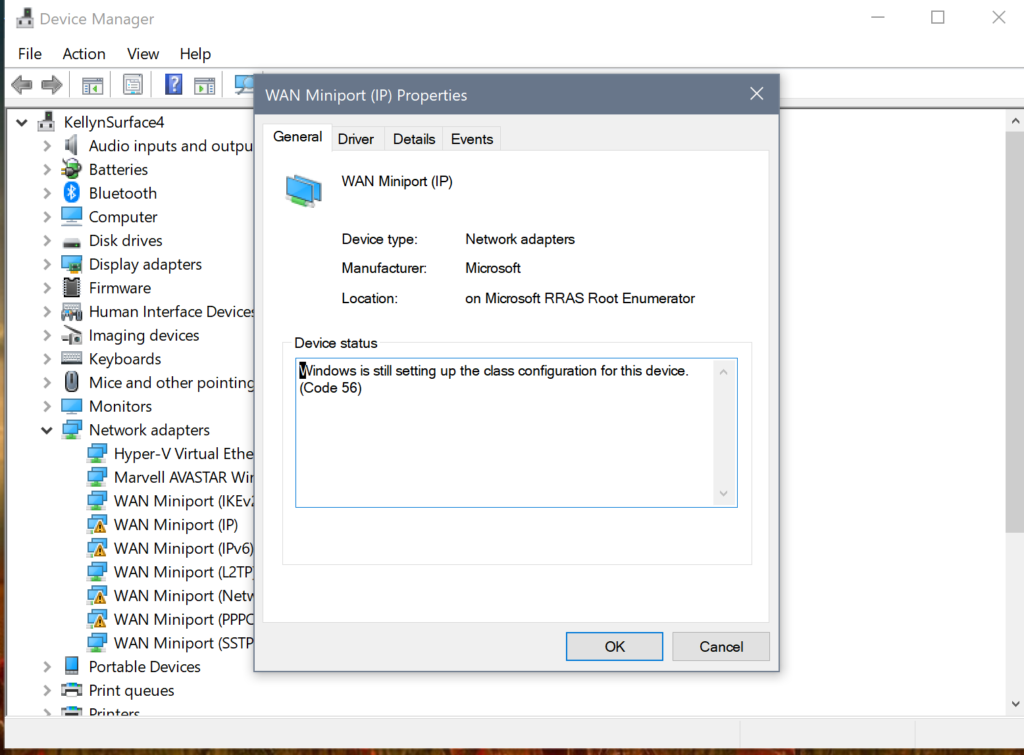
Task: Expand the Portable Devices category
Action: pyautogui.click(x=46, y=667)
